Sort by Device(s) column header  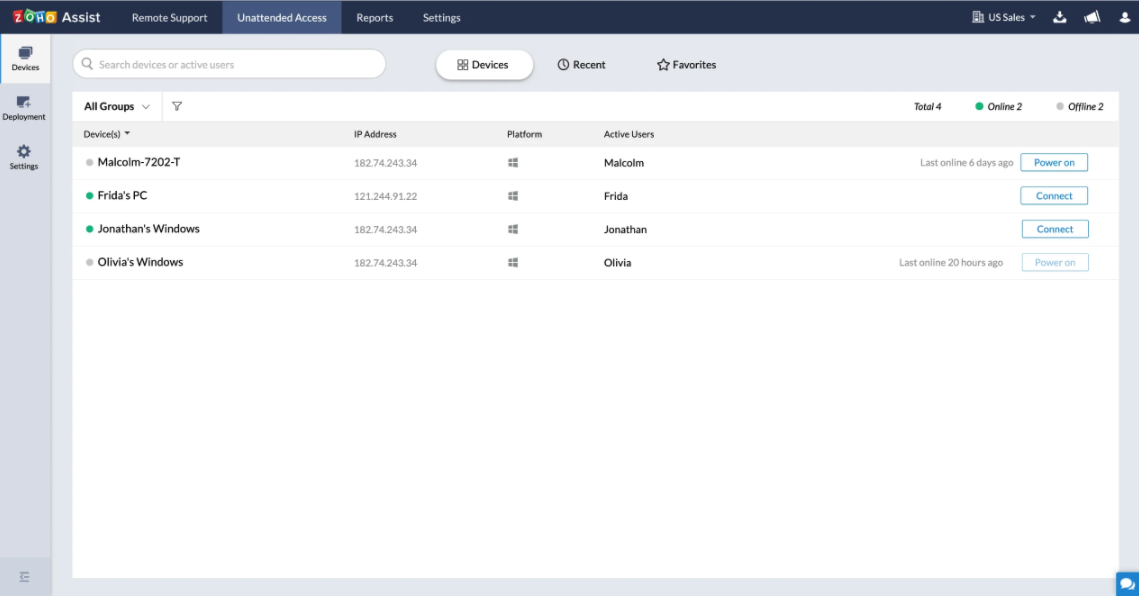pos(107,134)
